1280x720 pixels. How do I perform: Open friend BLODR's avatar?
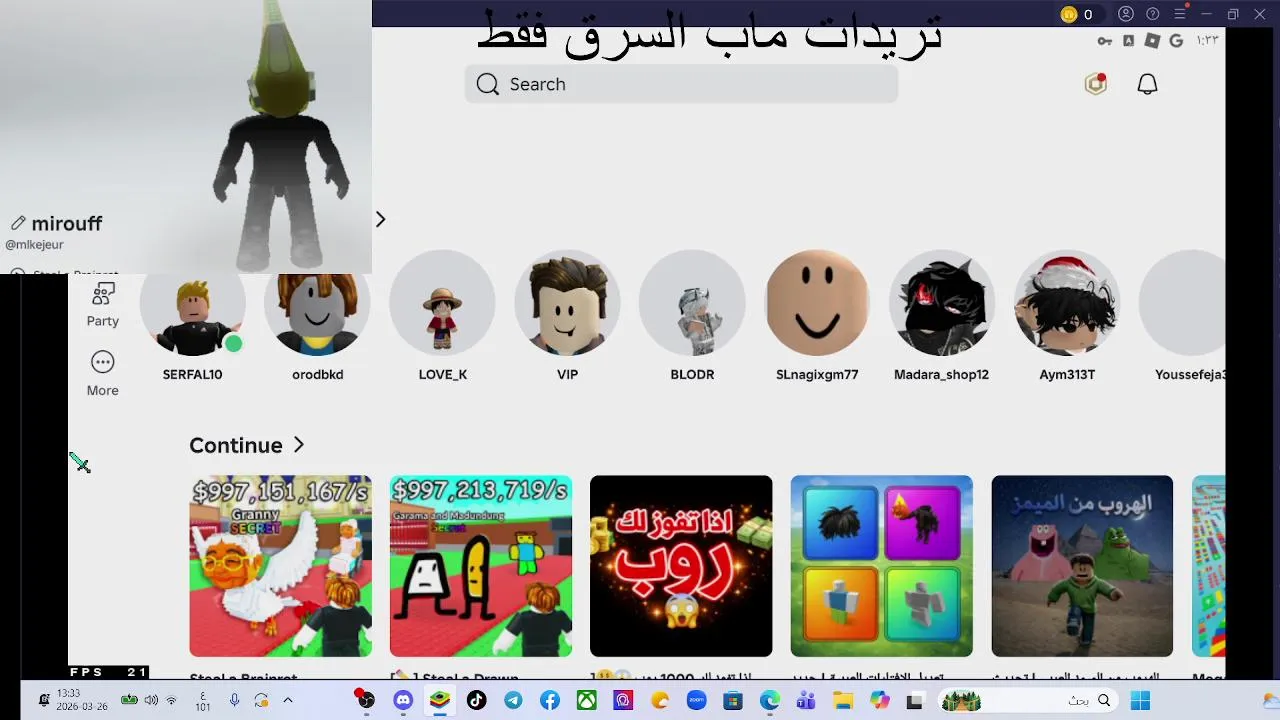click(x=692, y=303)
